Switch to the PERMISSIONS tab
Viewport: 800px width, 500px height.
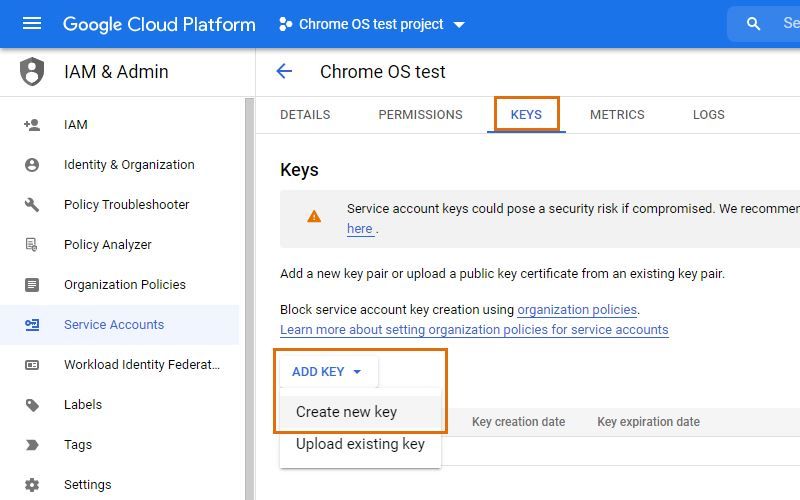tap(420, 115)
